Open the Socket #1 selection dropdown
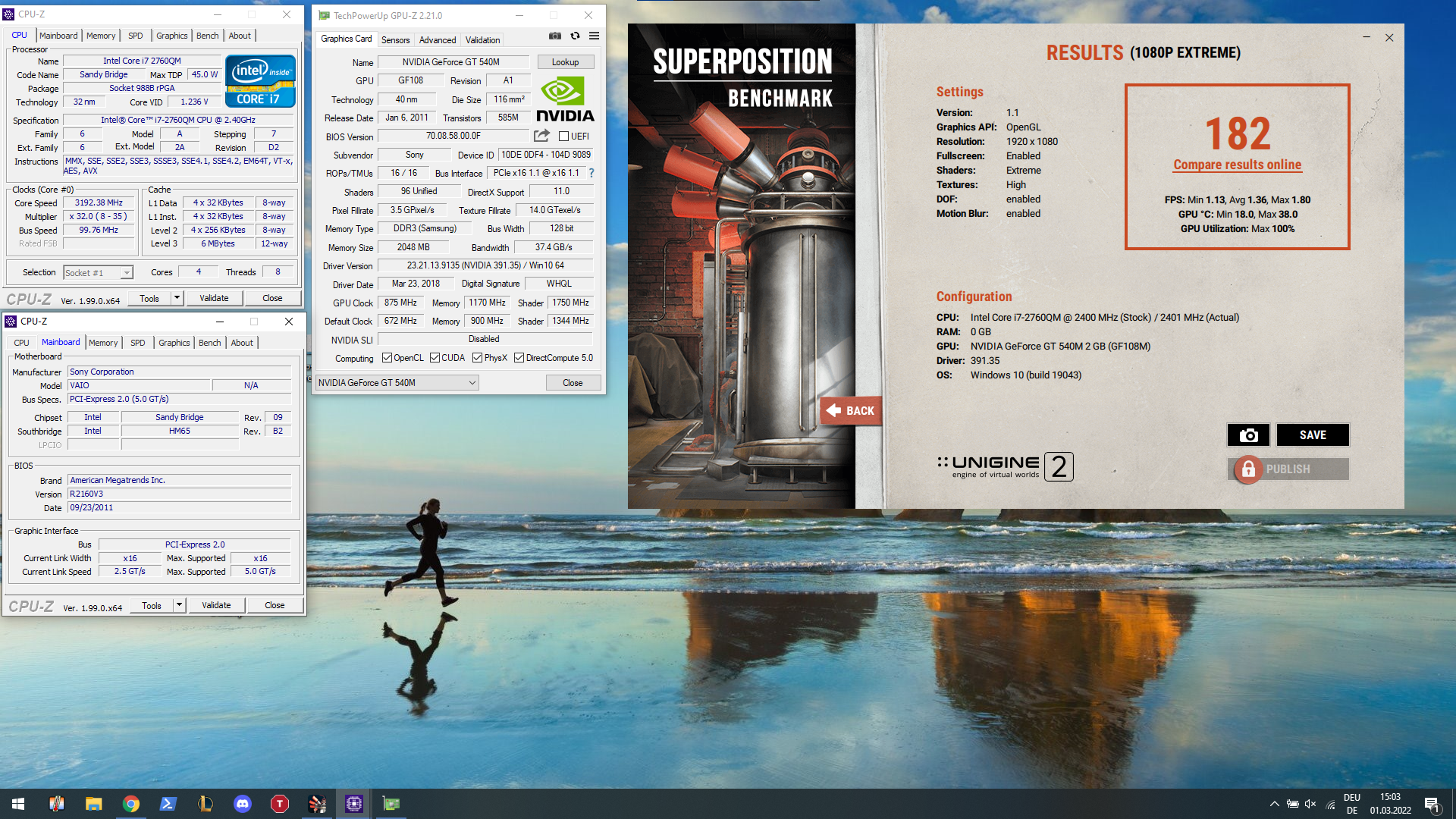 click(98, 272)
